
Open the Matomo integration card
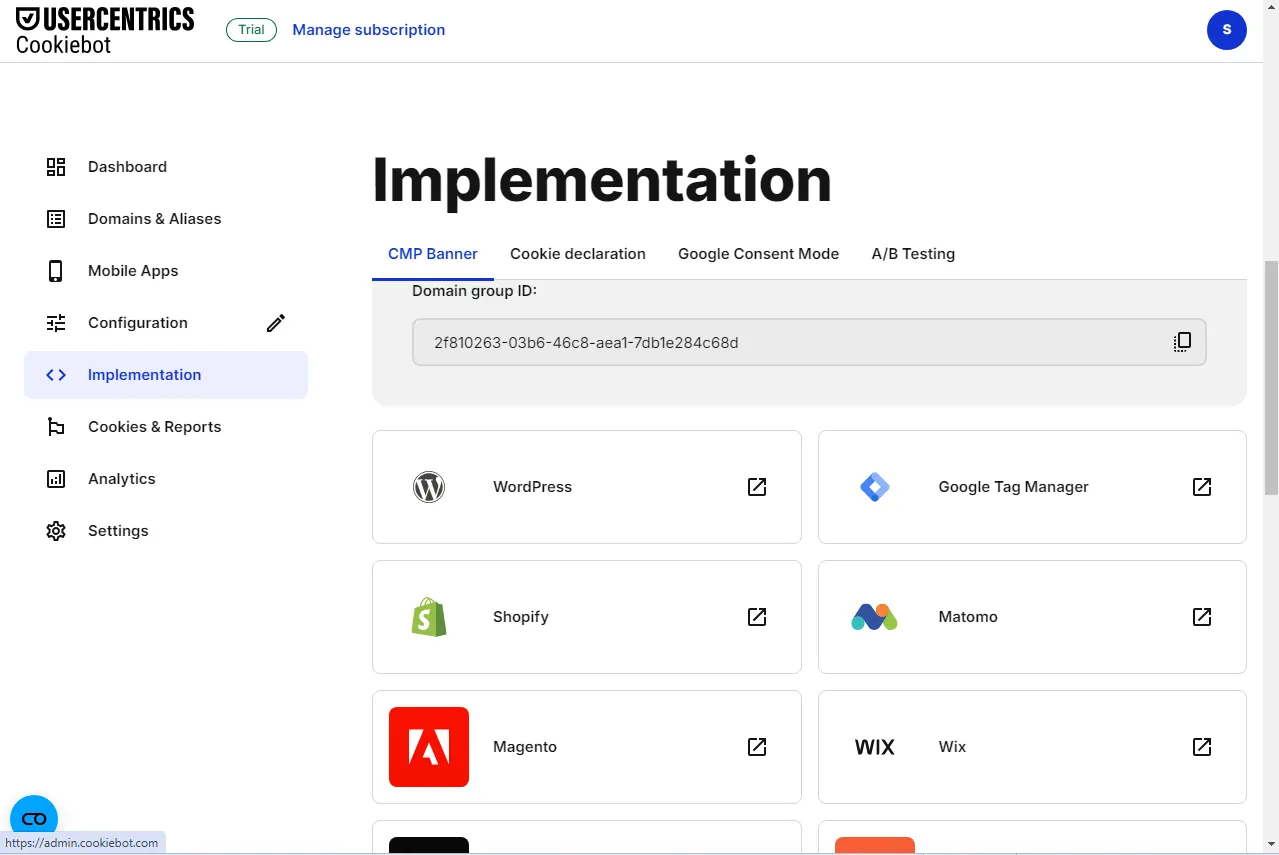(x=1032, y=617)
